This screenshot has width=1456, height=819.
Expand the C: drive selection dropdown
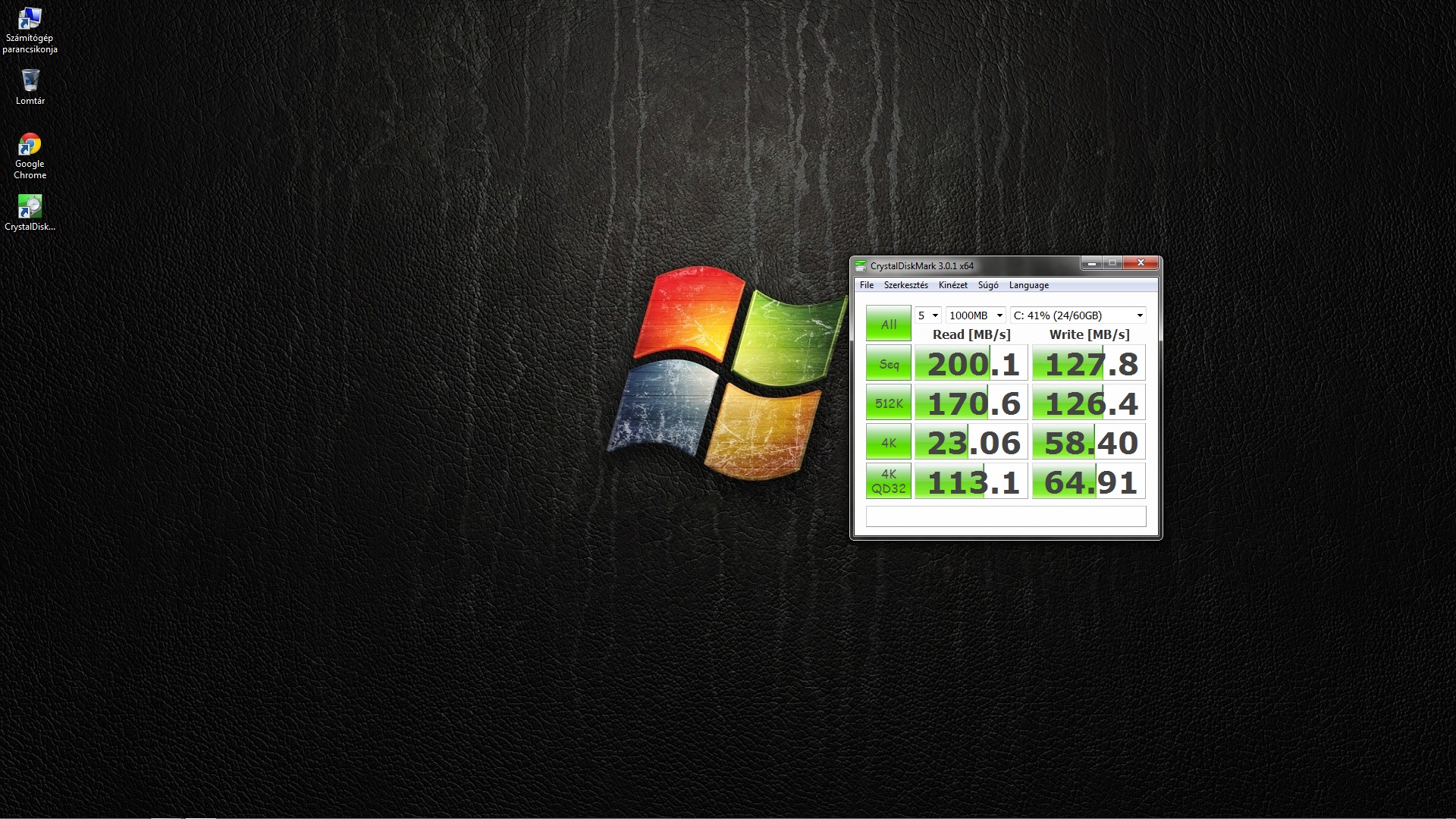[1078, 315]
